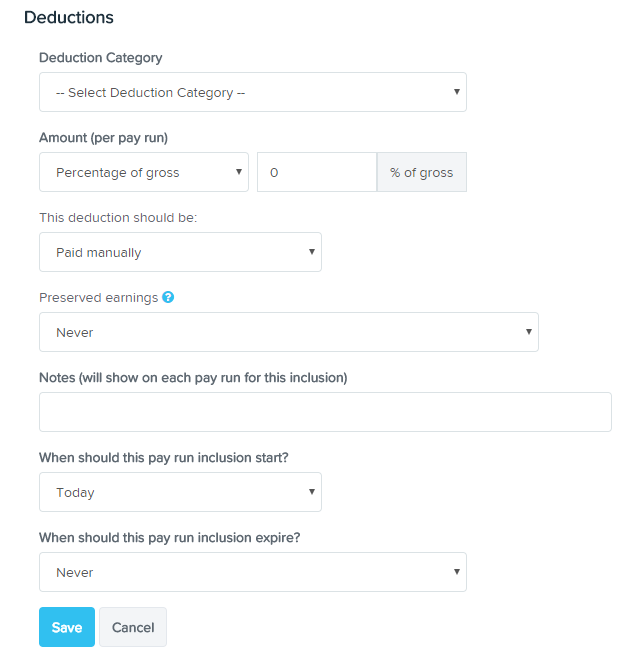
Task: Open the Deduction Category dropdown
Action: [x=253, y=92]
